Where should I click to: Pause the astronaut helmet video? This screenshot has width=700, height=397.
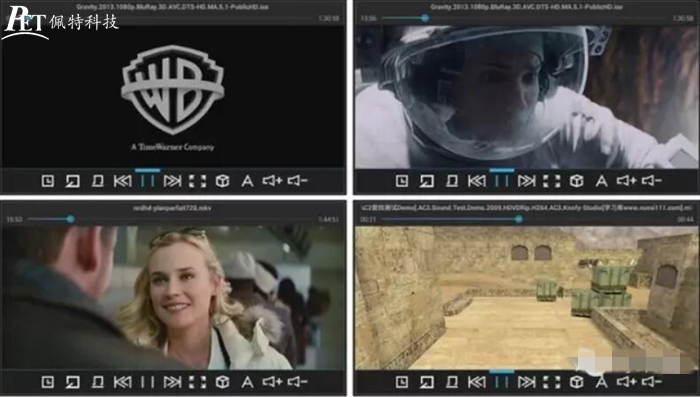pyautogui.click(x=502, y=181)
